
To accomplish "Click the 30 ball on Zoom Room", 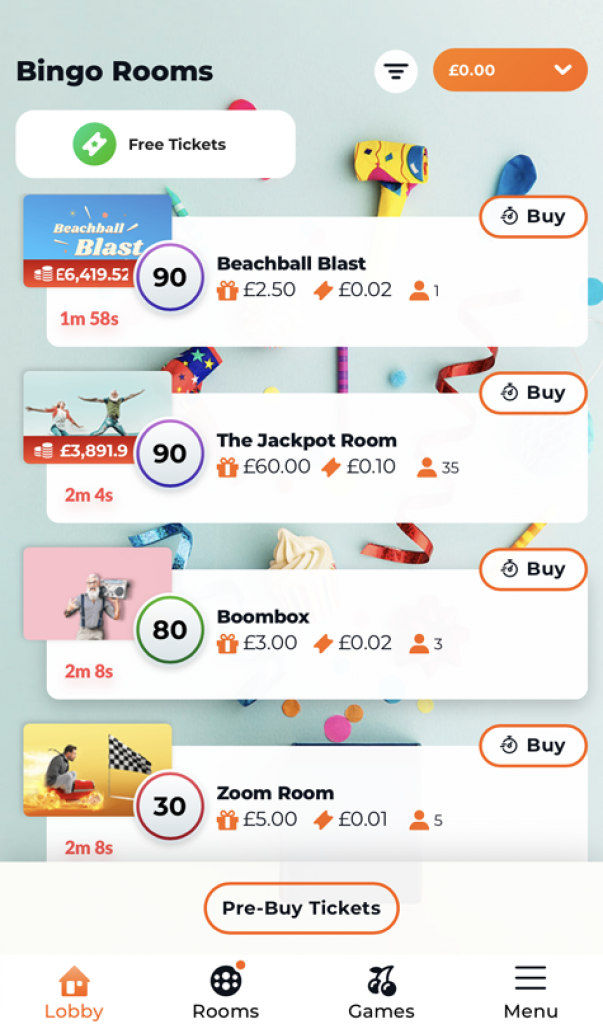I will (x=170, y=806).
